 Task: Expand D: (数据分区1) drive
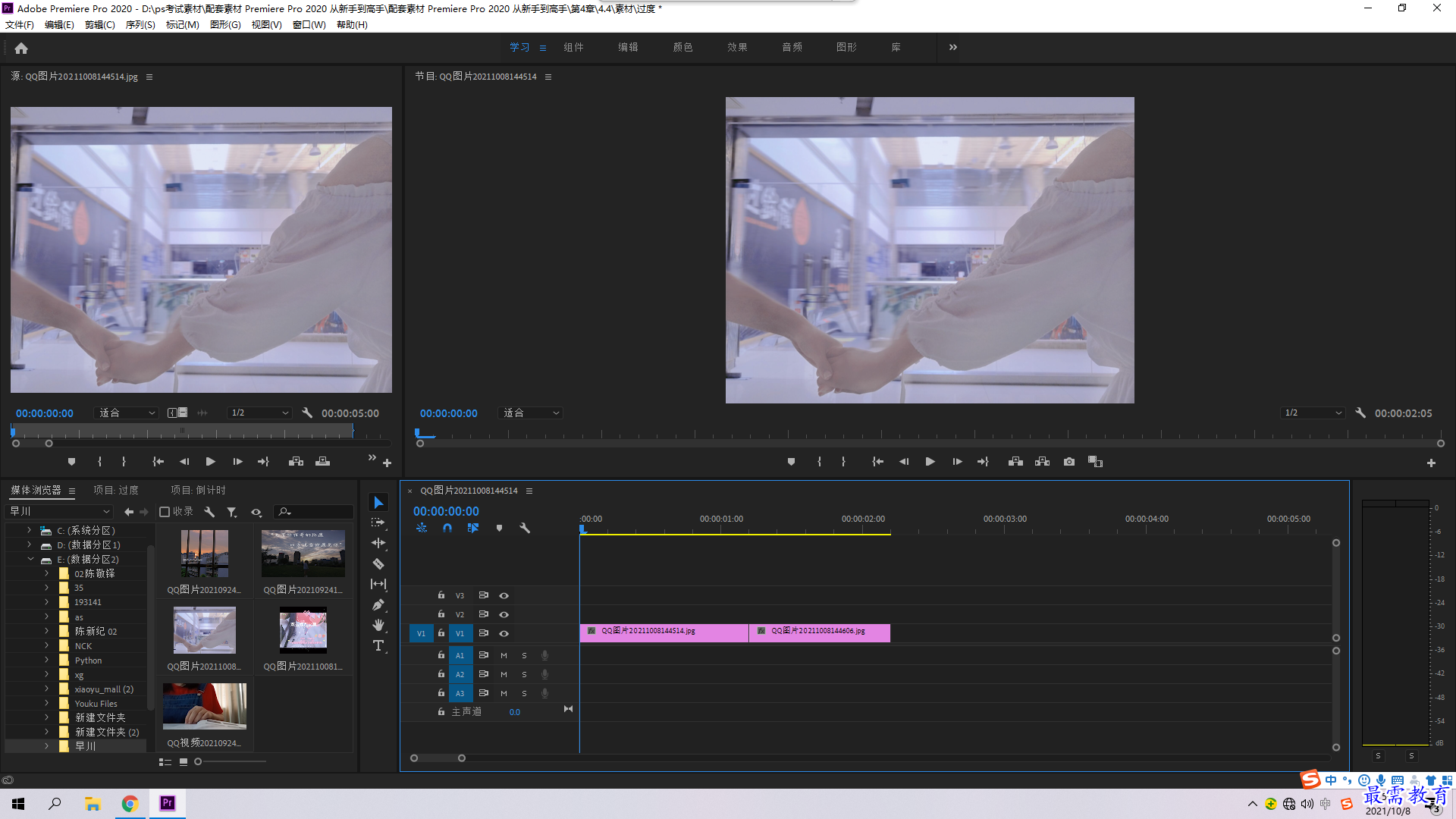[x=29, y=544]
